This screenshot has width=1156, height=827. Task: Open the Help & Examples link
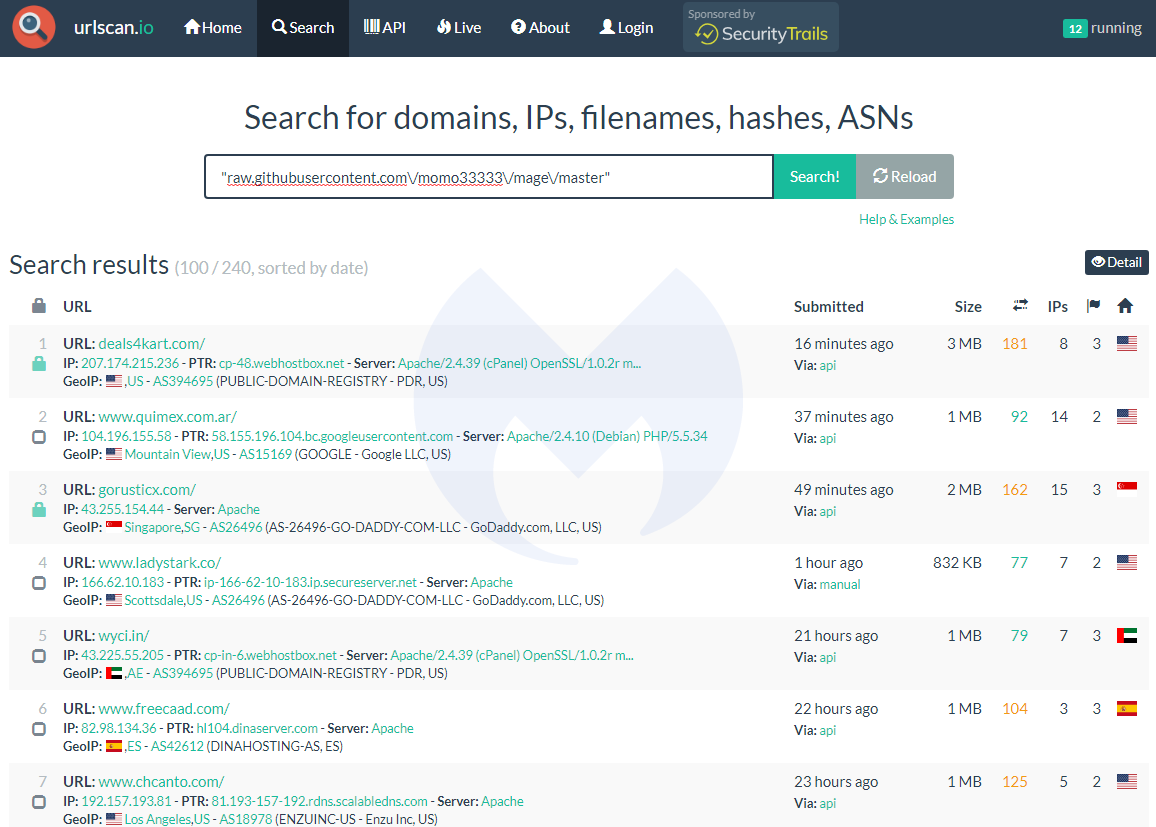(906, 219)
